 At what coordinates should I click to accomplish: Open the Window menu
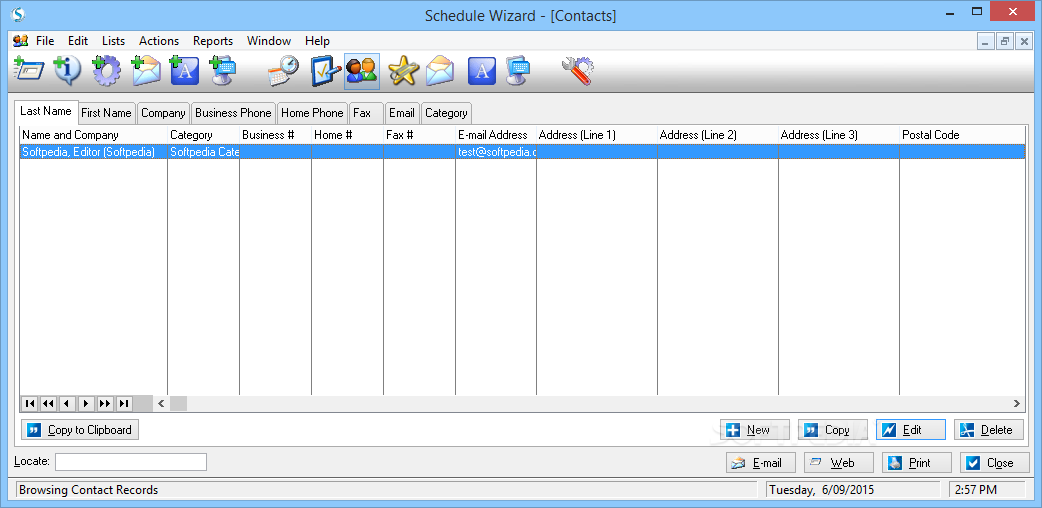coord(268,41)
